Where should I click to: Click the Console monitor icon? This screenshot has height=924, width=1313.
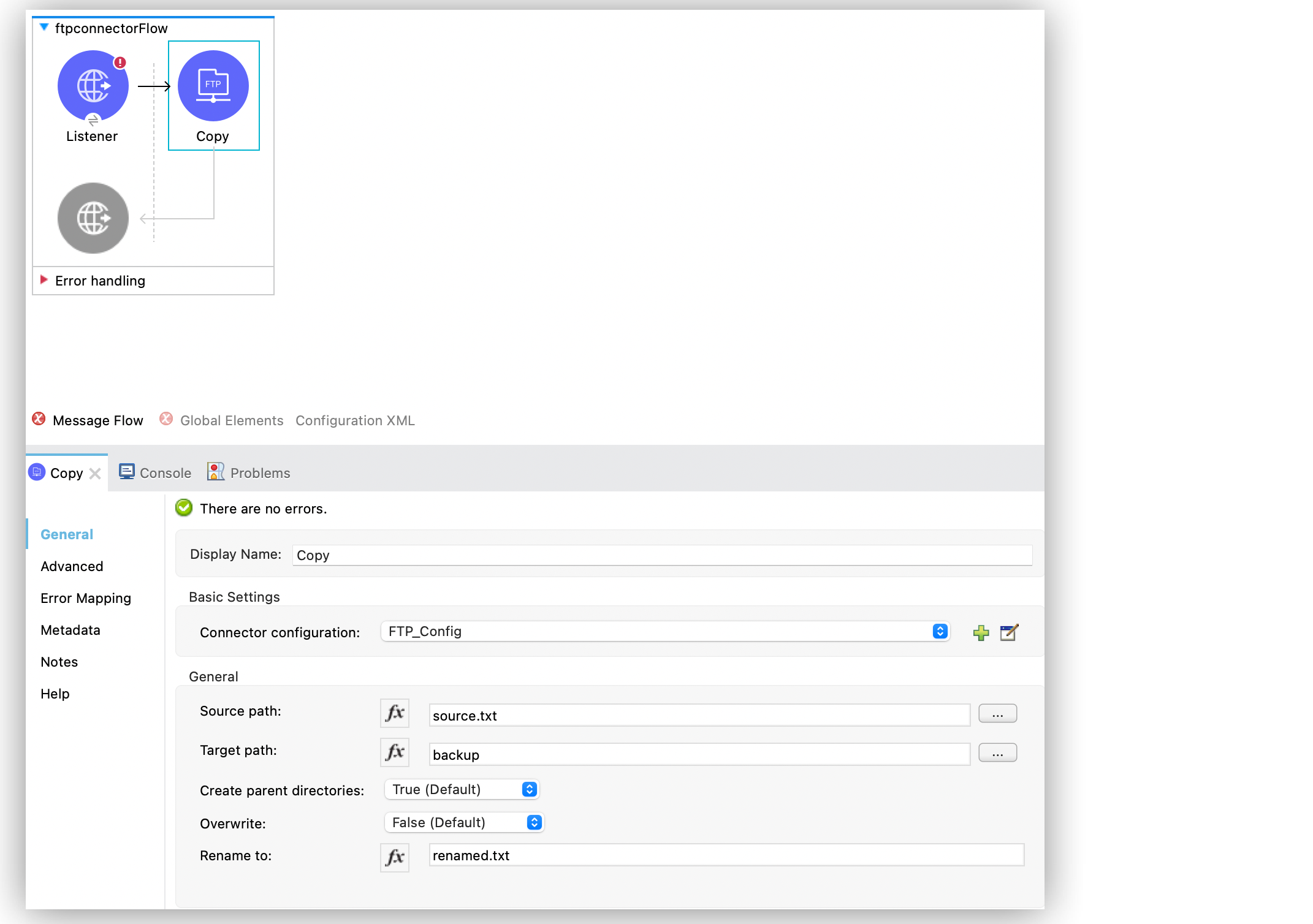point(126,472)
